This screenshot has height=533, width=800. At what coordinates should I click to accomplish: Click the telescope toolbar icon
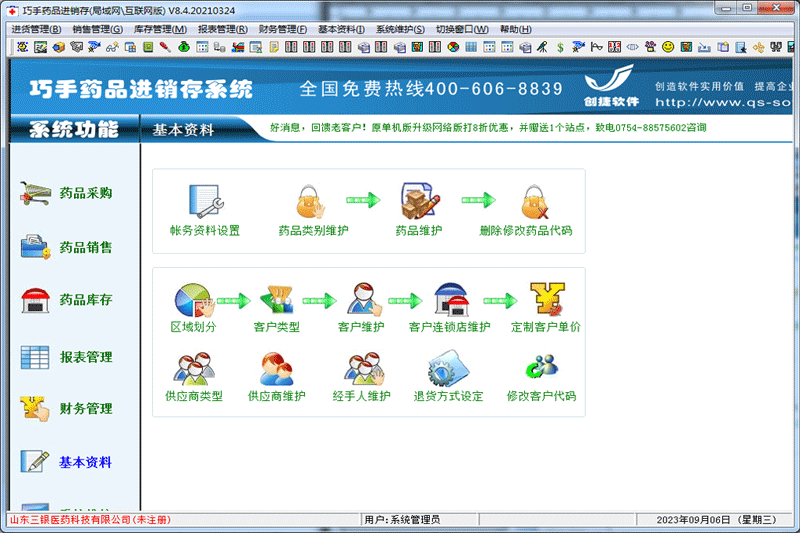(x=542, y=47)
